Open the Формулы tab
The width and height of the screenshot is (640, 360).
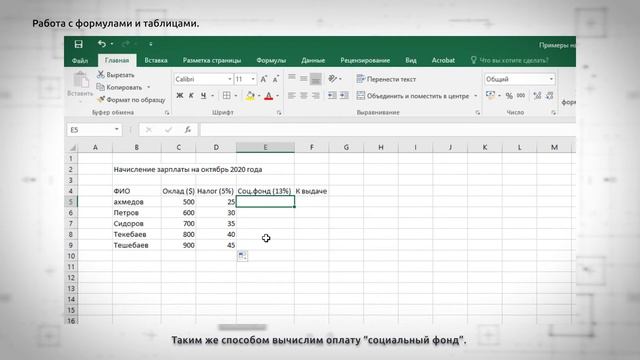click(x=271, y=60)
